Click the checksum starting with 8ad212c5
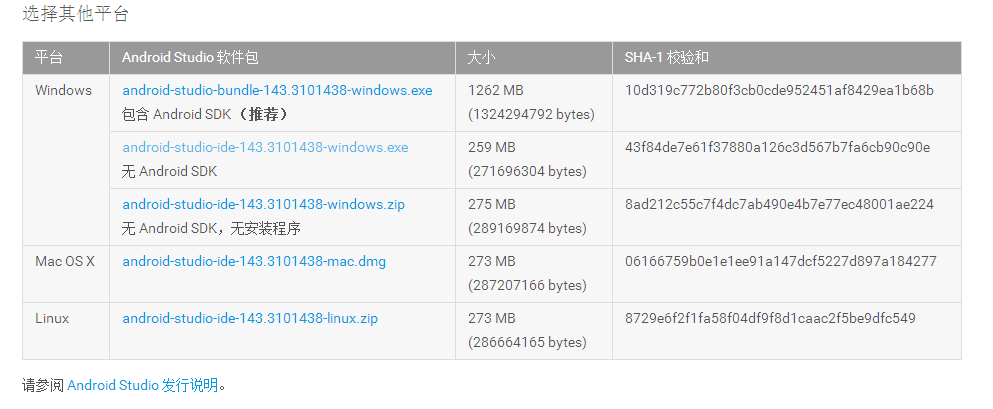This screenshot has width=993, height=409. (779, 204)
